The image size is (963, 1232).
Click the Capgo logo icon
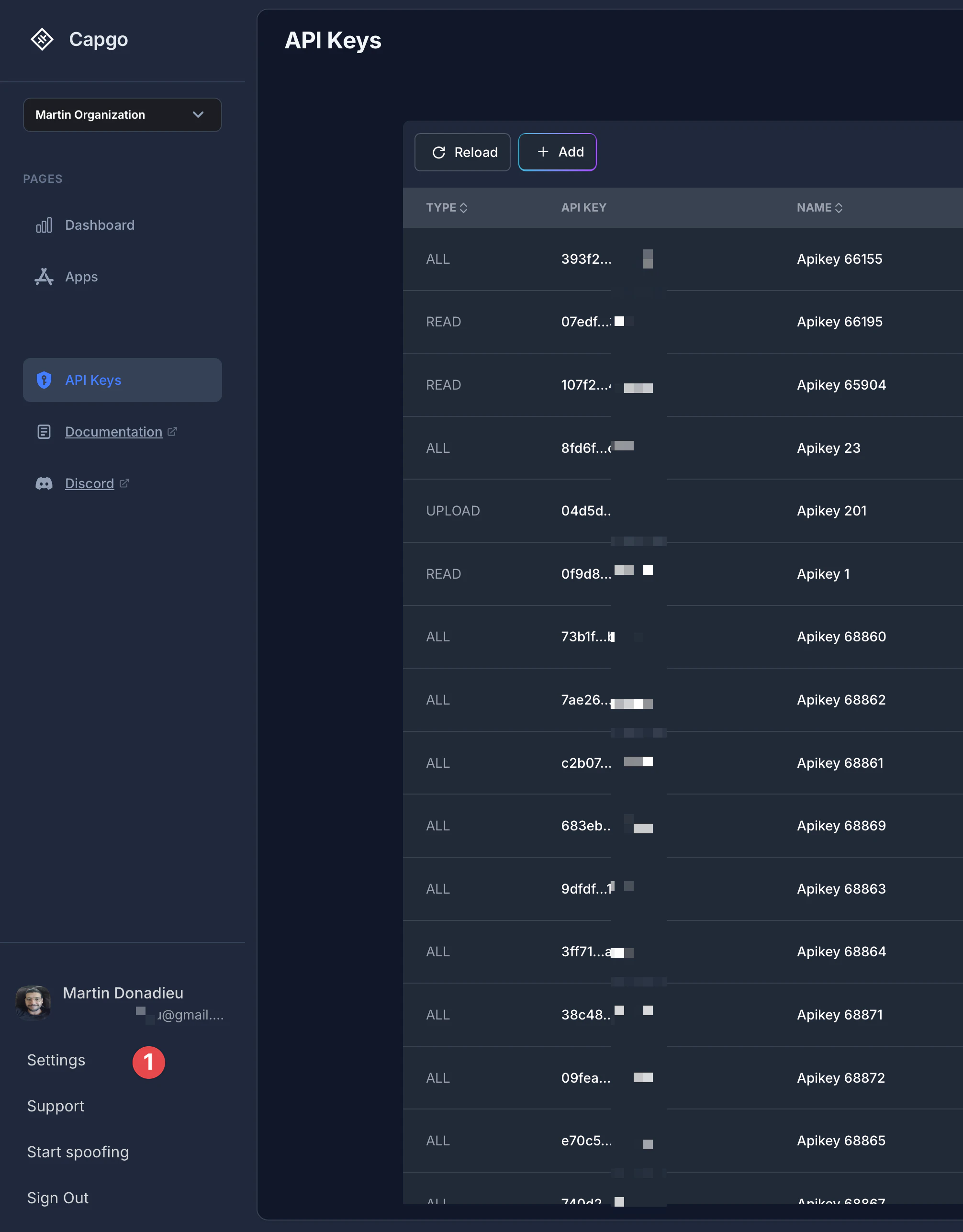click(42, 39)
